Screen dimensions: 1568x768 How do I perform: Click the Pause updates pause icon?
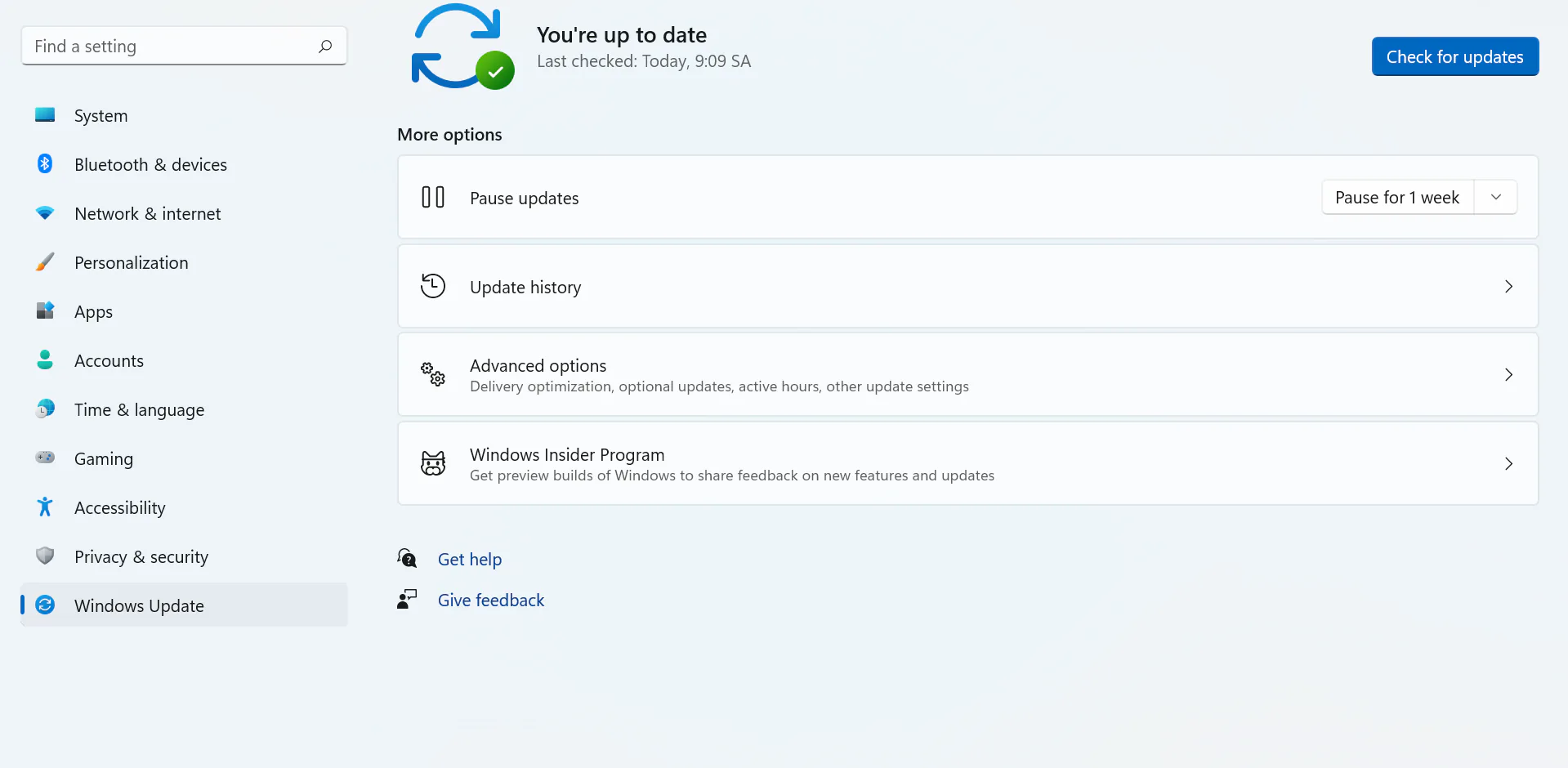pos(433,197)
